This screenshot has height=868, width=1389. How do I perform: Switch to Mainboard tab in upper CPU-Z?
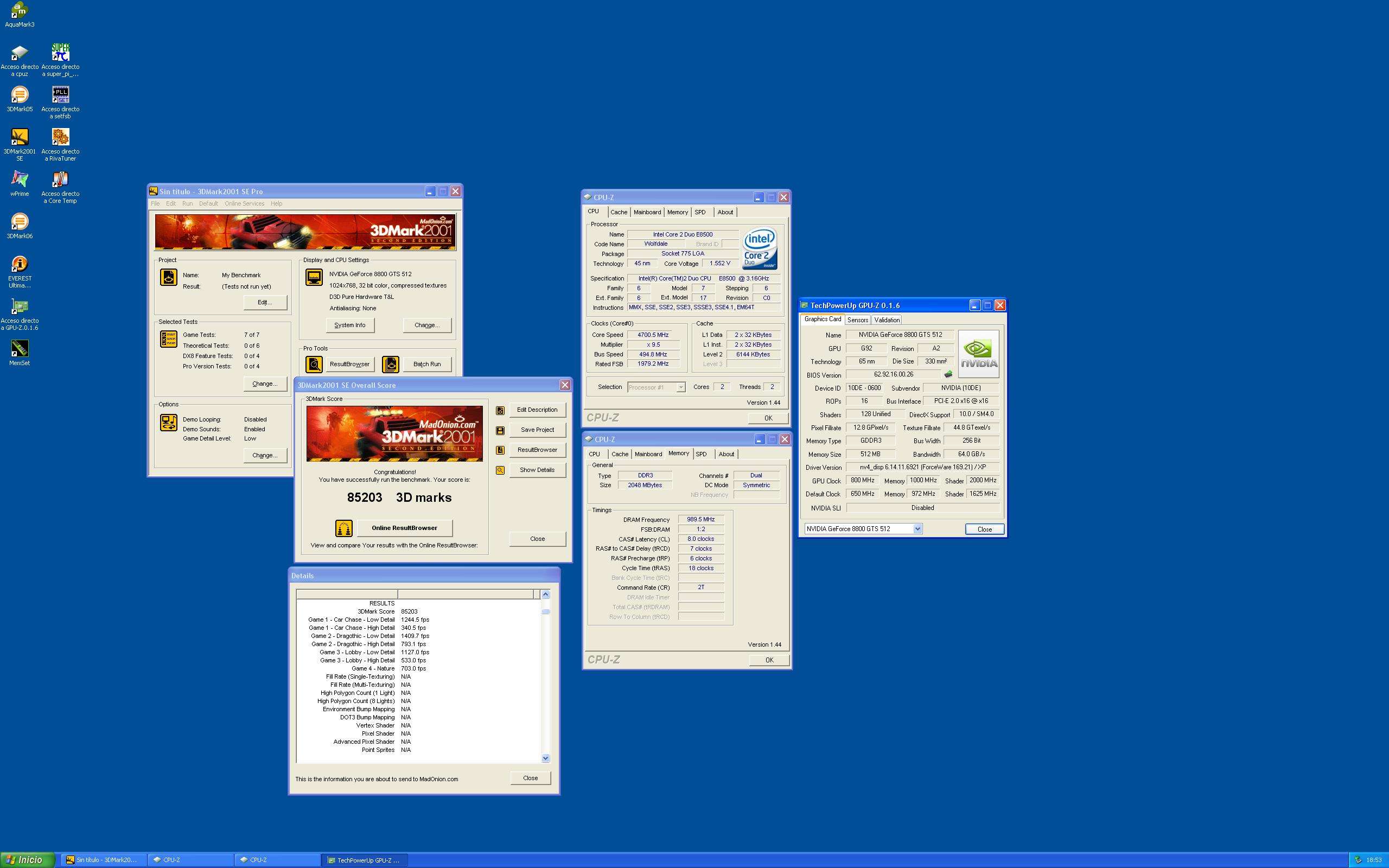(647, 213)
